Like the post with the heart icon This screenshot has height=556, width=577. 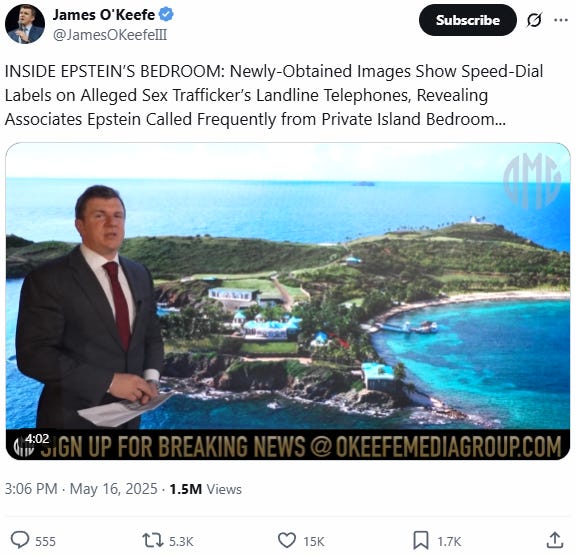[x=287, y=541]
